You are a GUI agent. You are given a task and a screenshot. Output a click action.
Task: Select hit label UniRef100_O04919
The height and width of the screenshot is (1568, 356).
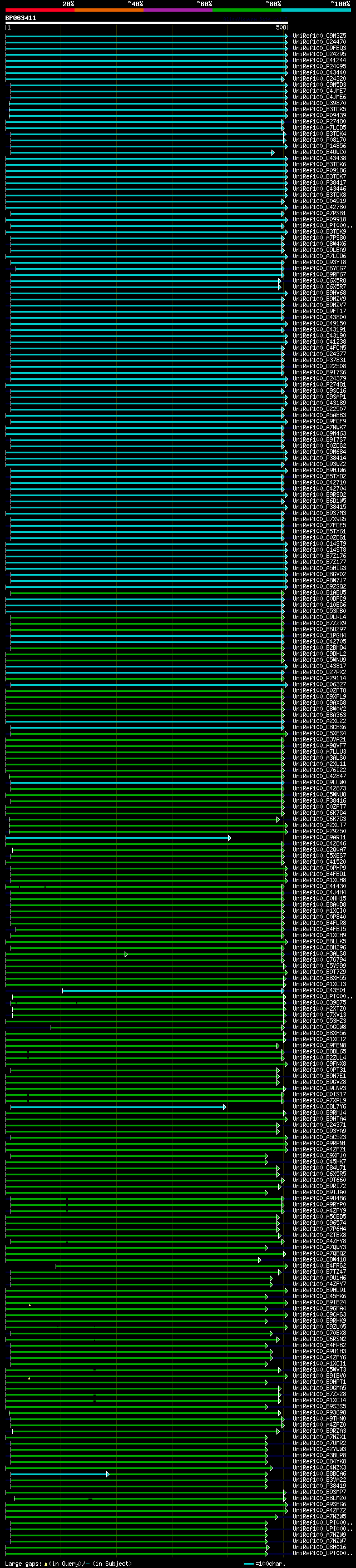319,201
